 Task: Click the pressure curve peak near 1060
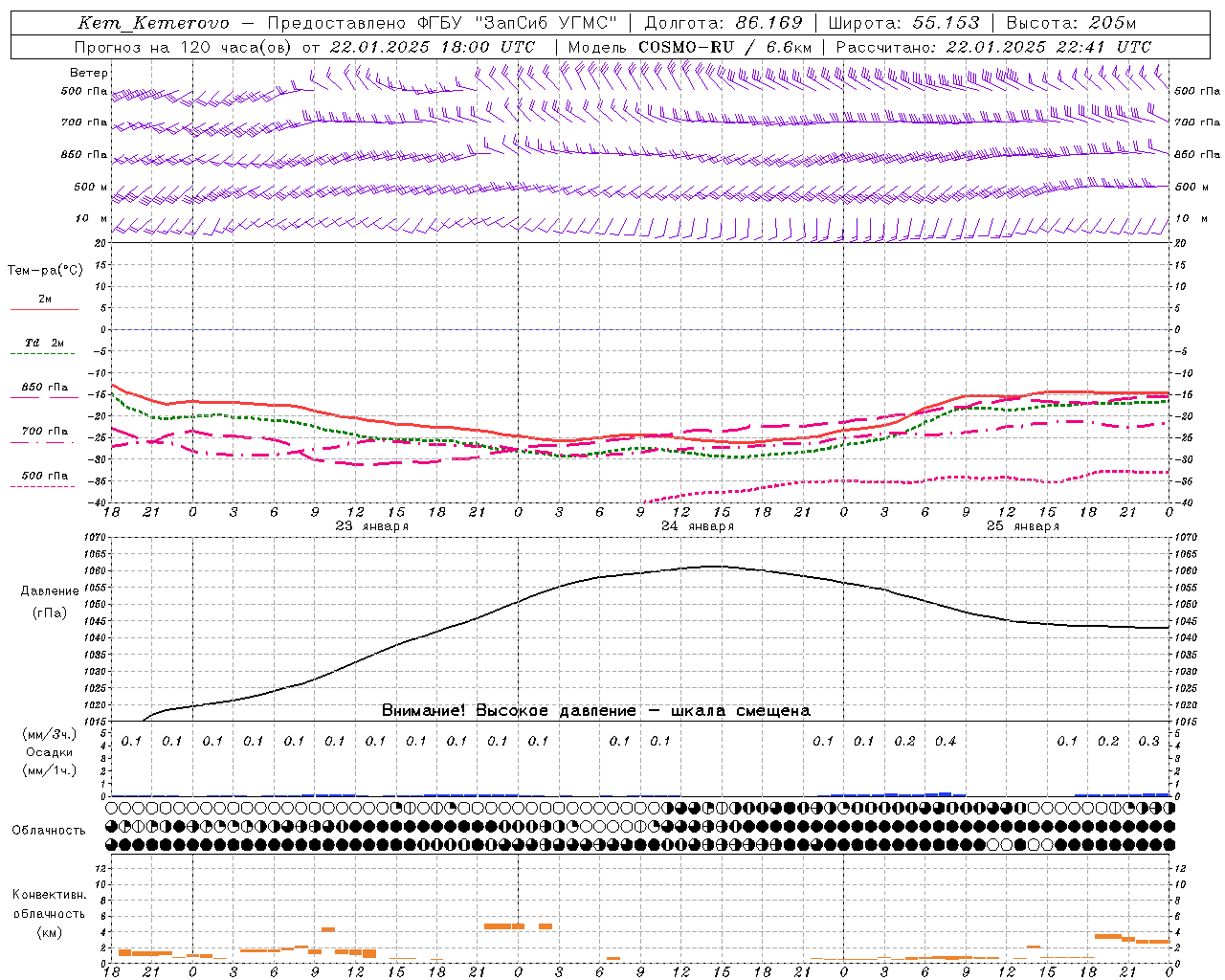(x=714, y=566)
